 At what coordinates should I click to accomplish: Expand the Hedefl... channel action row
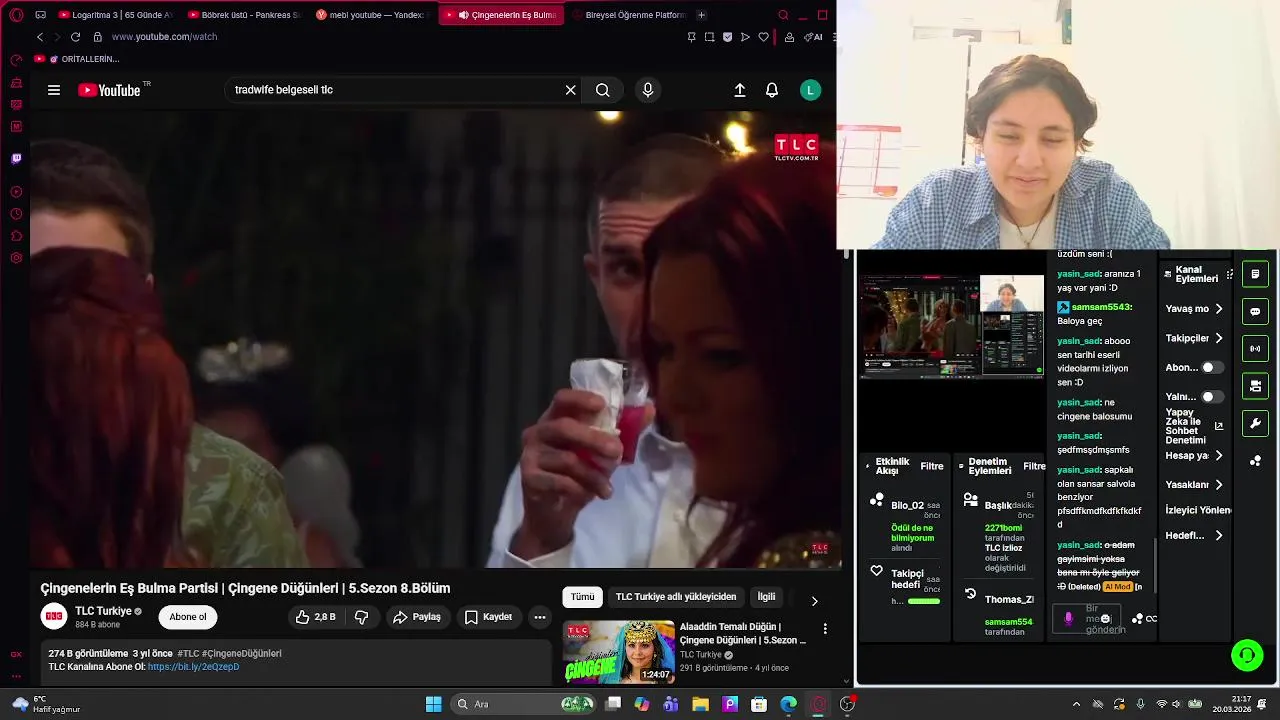pyautogui.click(x=1194, y=535)
